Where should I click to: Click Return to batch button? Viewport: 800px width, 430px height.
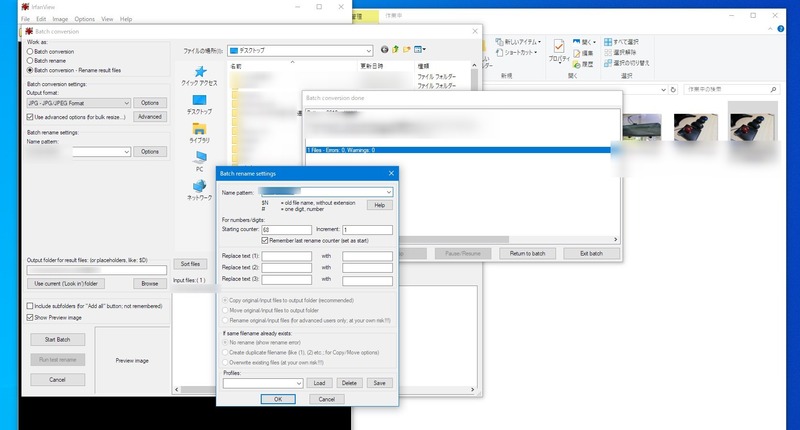point(528,254)
